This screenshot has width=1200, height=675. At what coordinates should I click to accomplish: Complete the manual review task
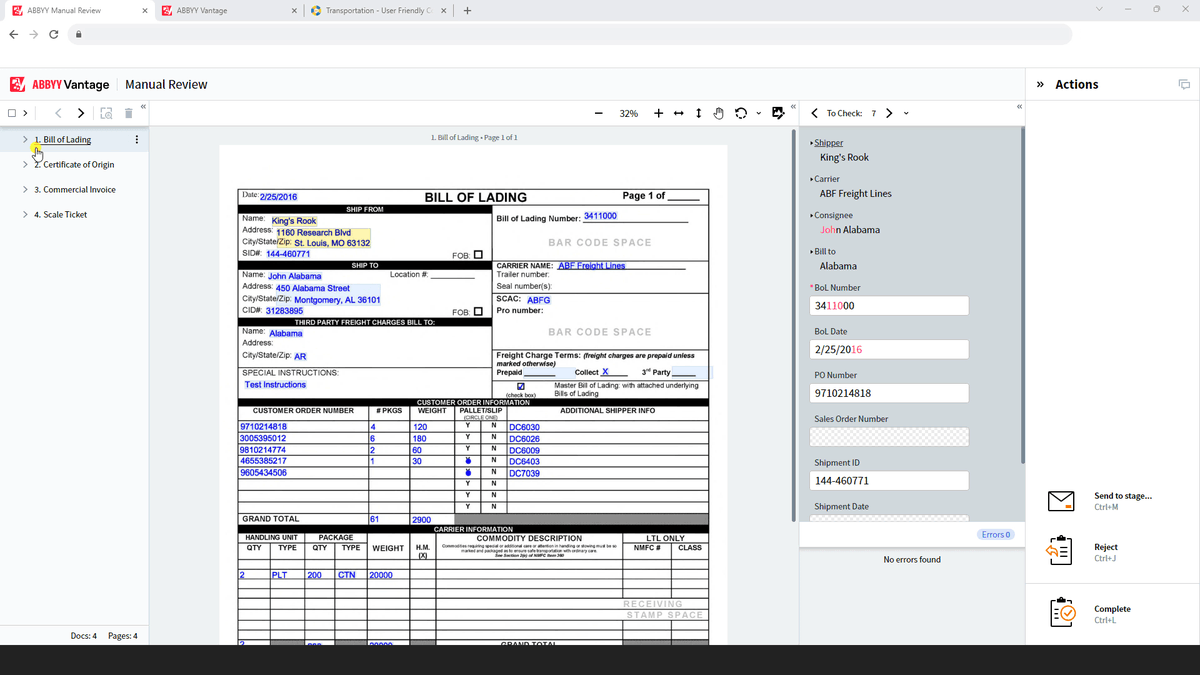click(x=1061, y=613)
